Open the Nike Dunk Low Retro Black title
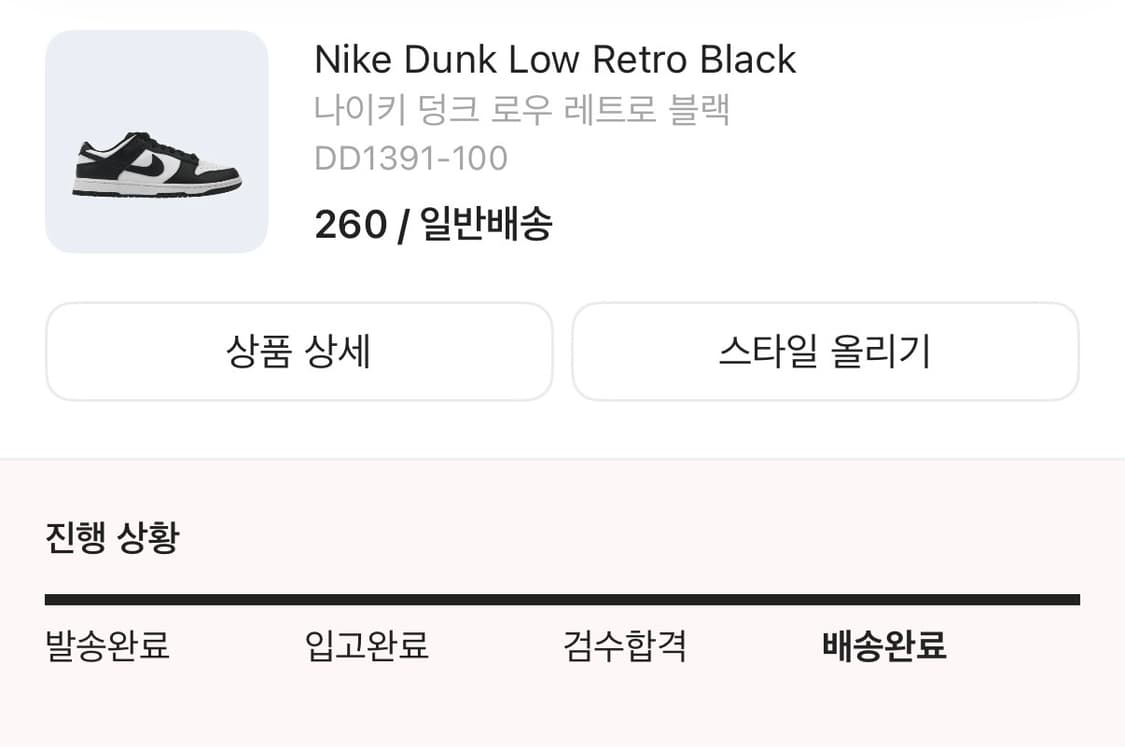The width and height of the screenshot is (1125, 747). pyautogui.click(x=554, y=60)
